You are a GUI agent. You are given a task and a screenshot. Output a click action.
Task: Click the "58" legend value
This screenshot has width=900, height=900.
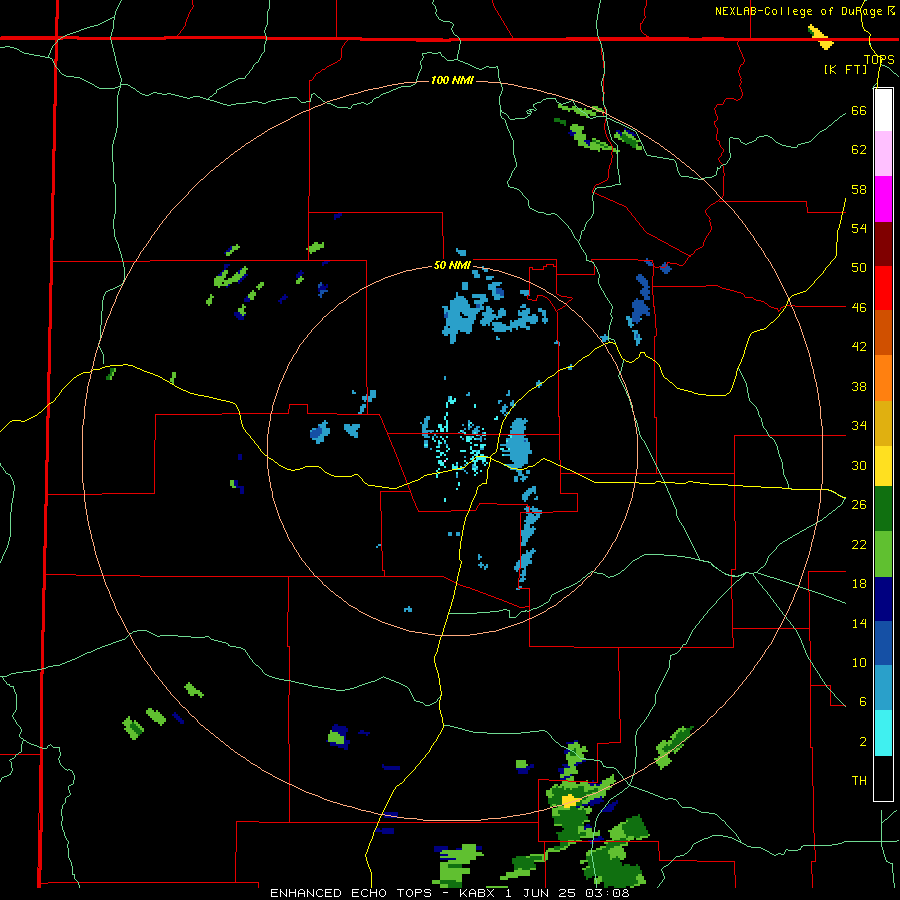point(859,189)
